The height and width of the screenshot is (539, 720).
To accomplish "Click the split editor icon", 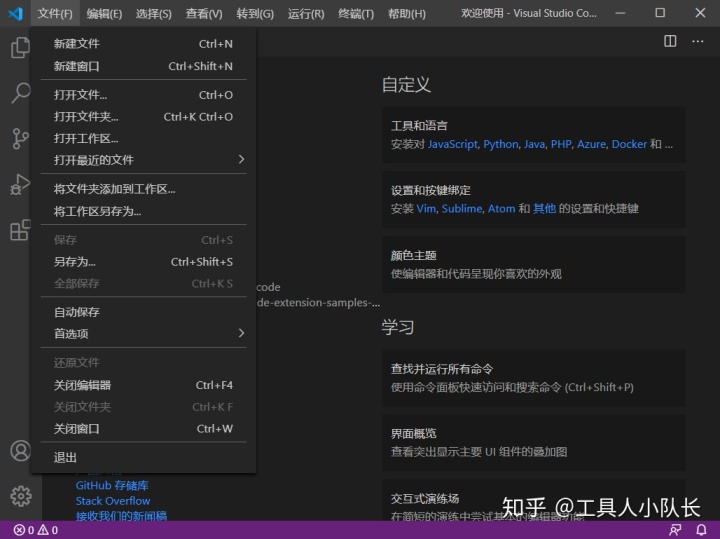I will pyautogui.click(x=670, y=41).
